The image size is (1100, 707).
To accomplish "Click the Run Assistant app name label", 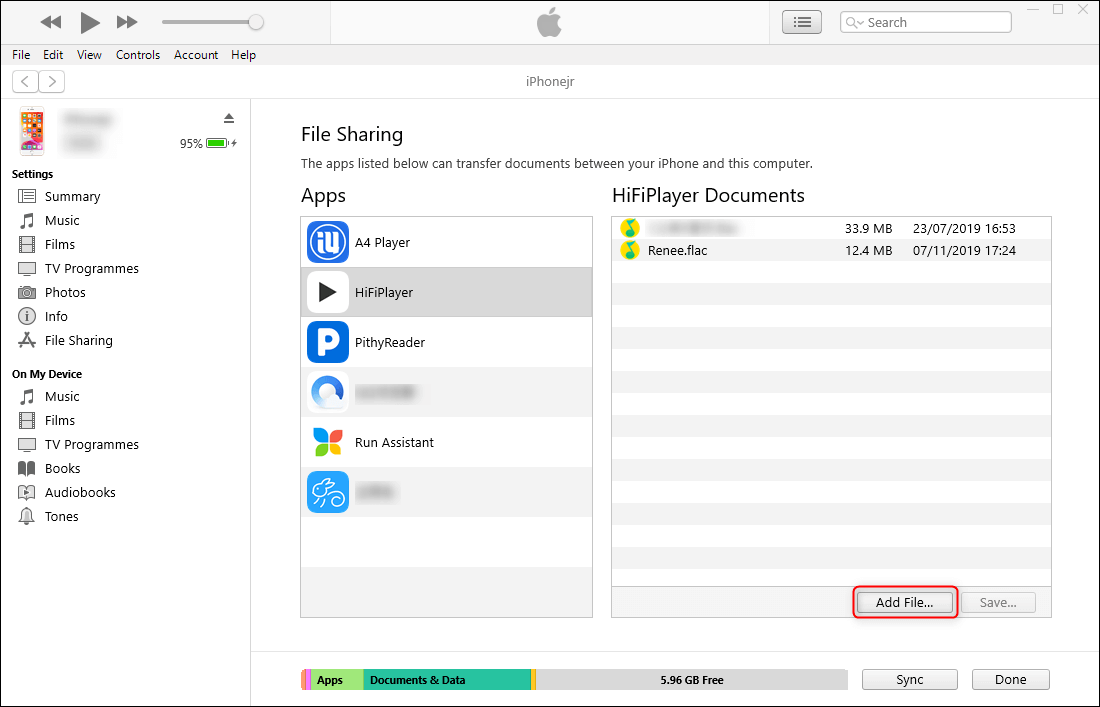I will [394, 443].
